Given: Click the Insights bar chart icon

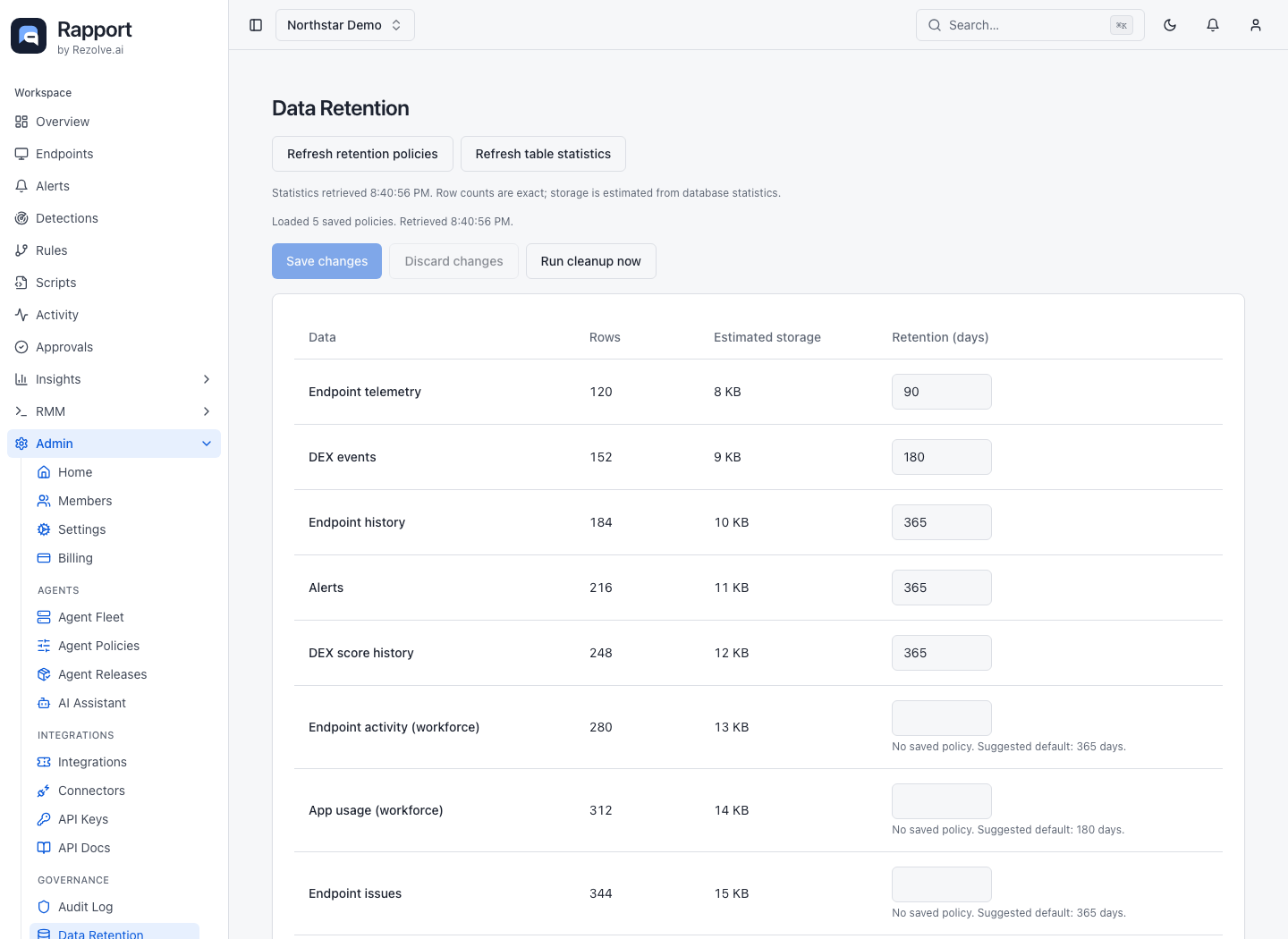Looking at the screenshot, I should pos(21,379).
